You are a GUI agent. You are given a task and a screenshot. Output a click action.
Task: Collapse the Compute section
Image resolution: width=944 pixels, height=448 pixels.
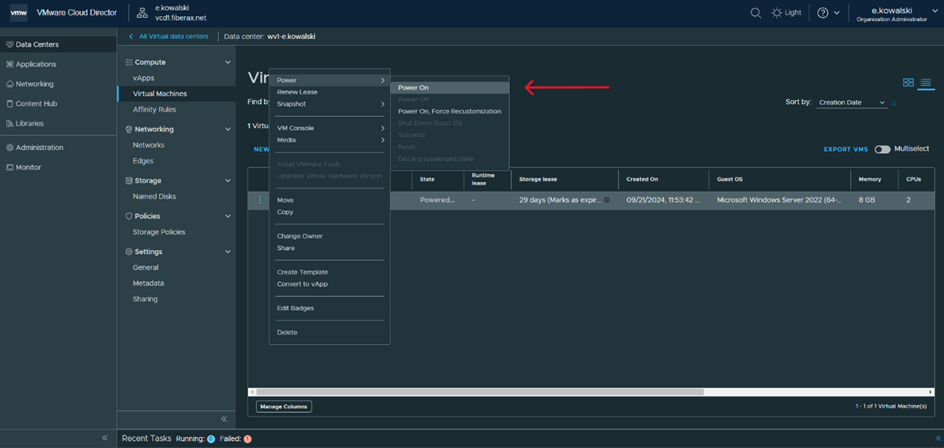pos(228,62)
